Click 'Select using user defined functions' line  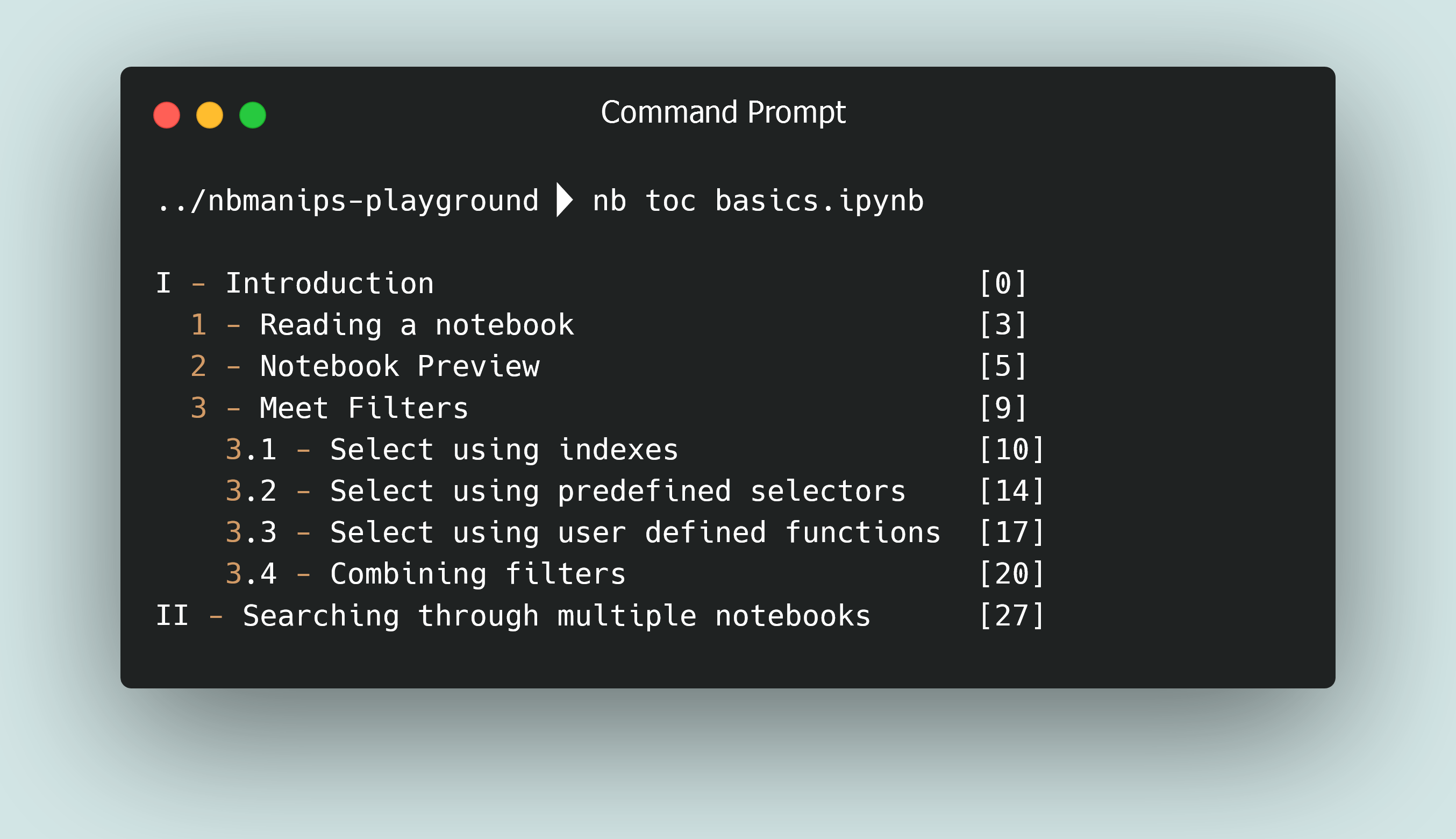[x=634, y=532]
